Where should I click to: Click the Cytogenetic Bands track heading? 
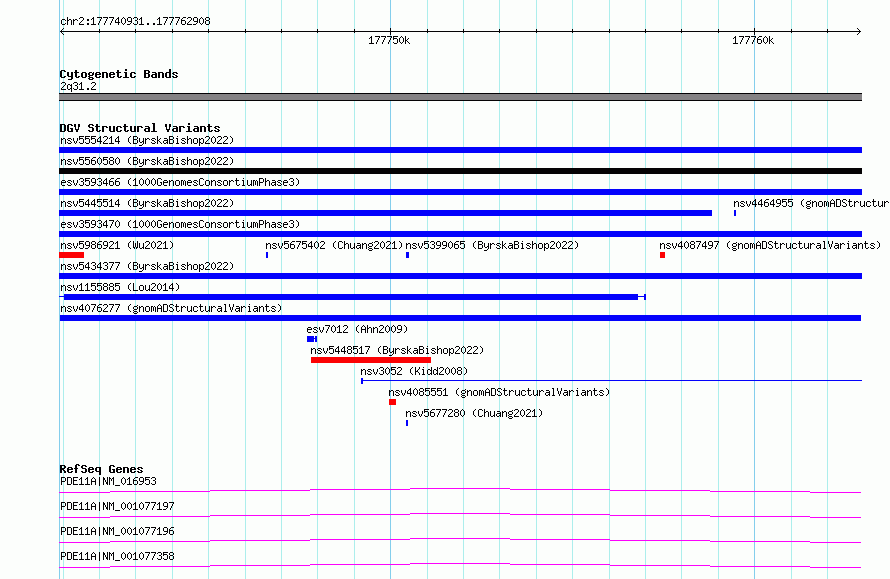119,74
